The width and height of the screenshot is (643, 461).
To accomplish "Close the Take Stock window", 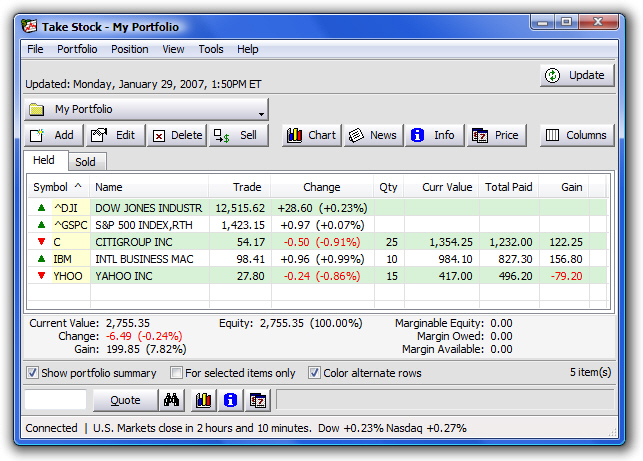I will coord(598,22).
